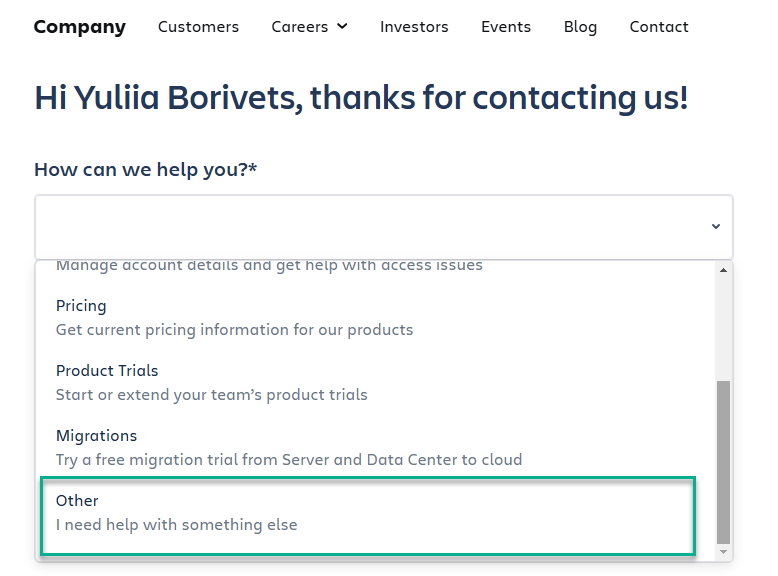
Task: Open the Contact page
Action: (x=659, y=27)
